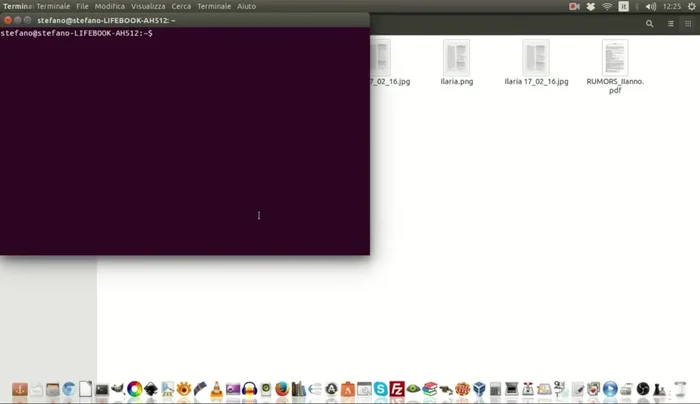Open the color wheel app in dock
700x404 pixels.
[134, 389]
